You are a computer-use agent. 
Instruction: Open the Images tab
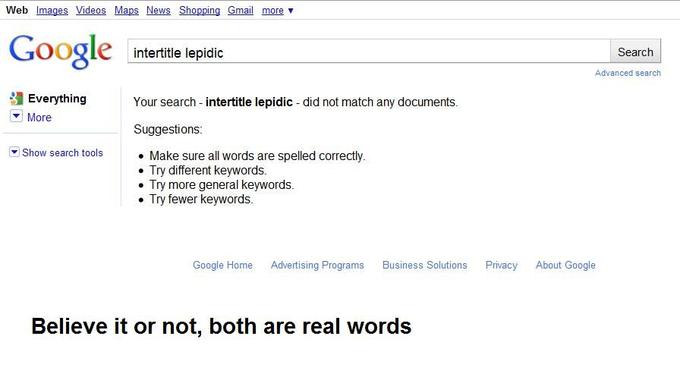[x=52, y=10]
